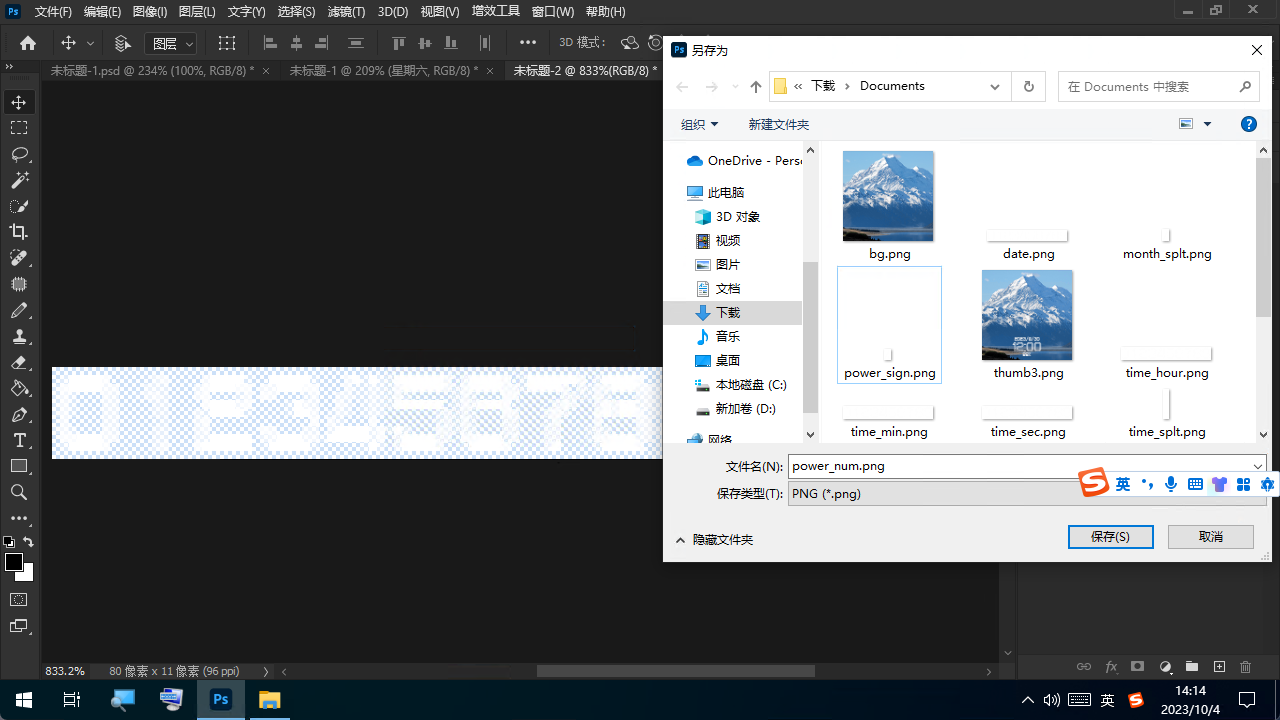Click the create new layer icon
The height and width of the screenshot is (720, 1280).
coord(1219,667)
